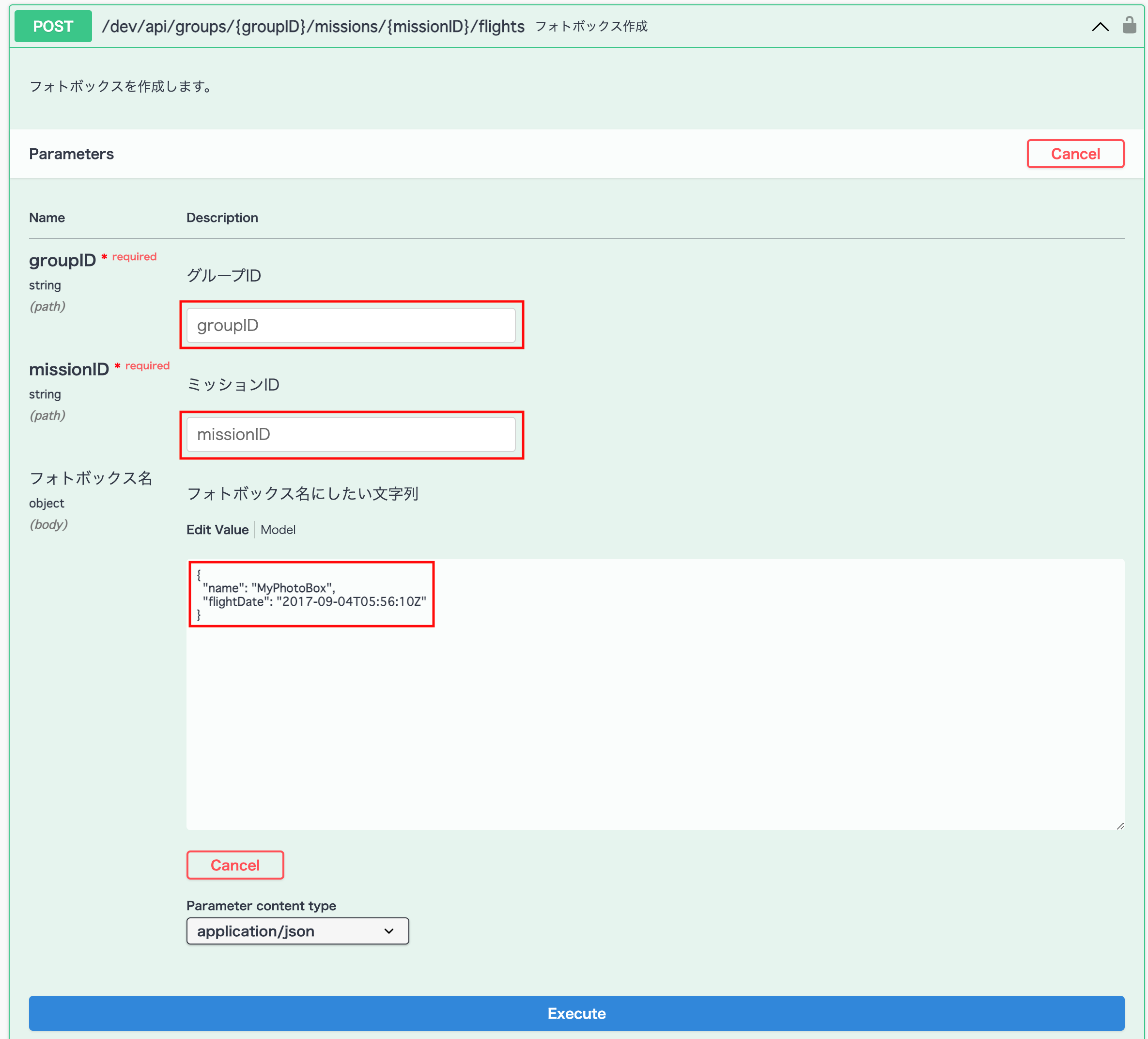Select the Edit Value tab
1148x1039 pixels.
[217, 530]
